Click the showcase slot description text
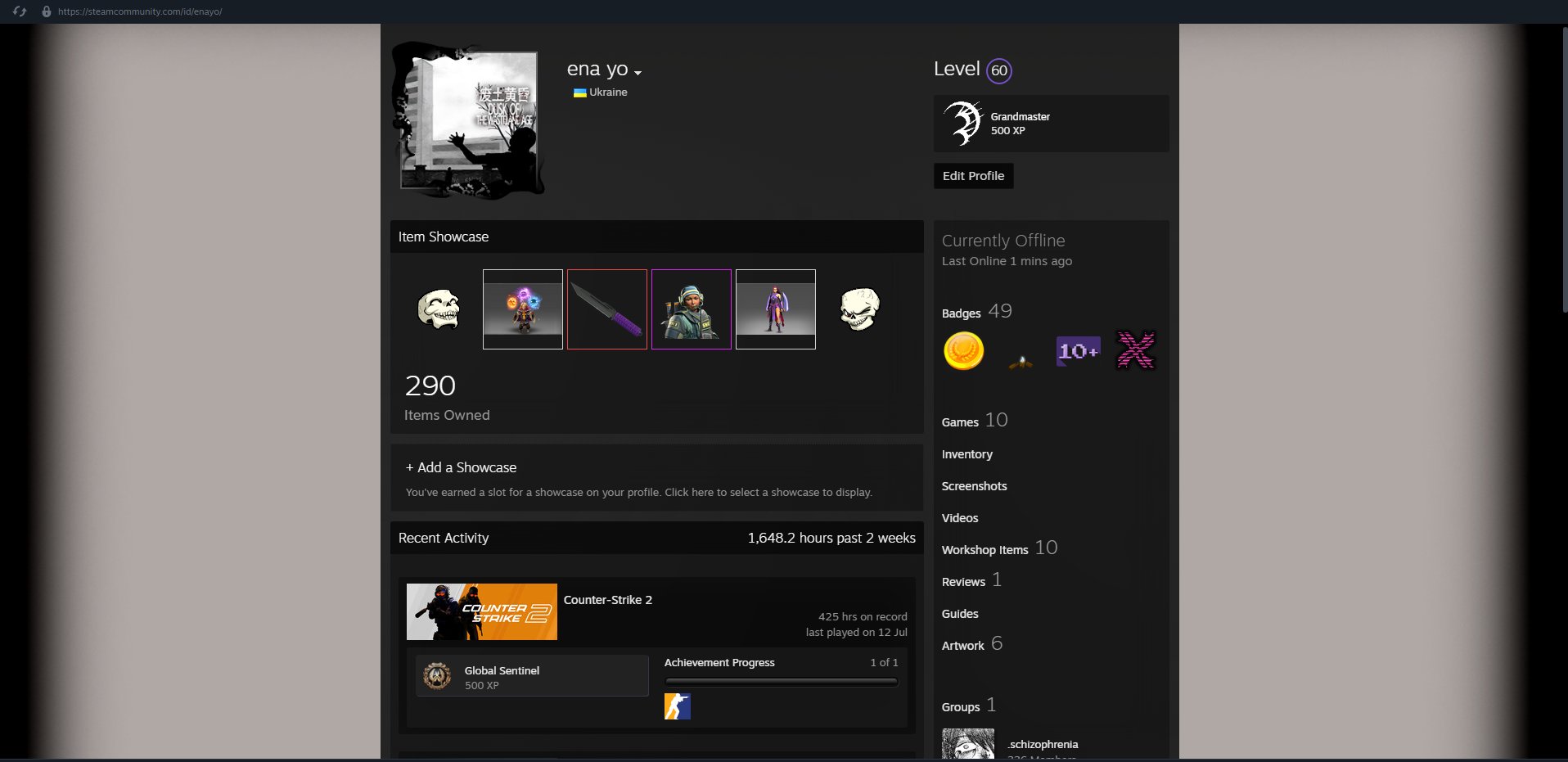The image size is (1568, 762). click(x=639, y=493)
